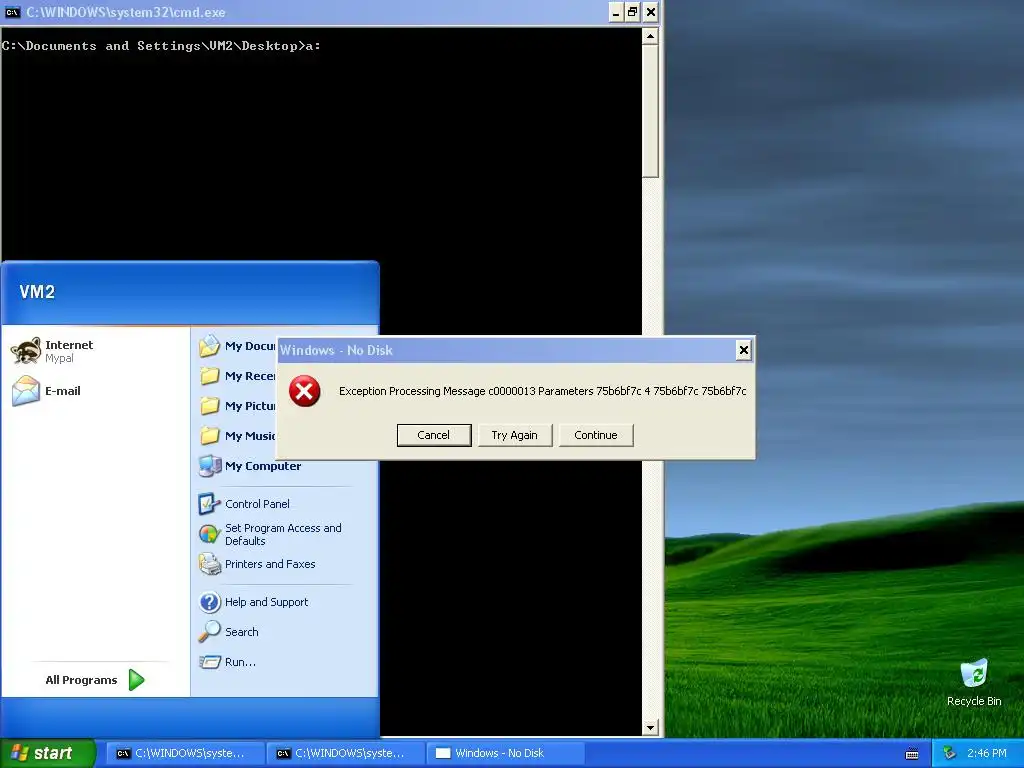Click the E-mail envelope icon
The width and height of the screenshot is (1024, 768).
click(26, 391)
